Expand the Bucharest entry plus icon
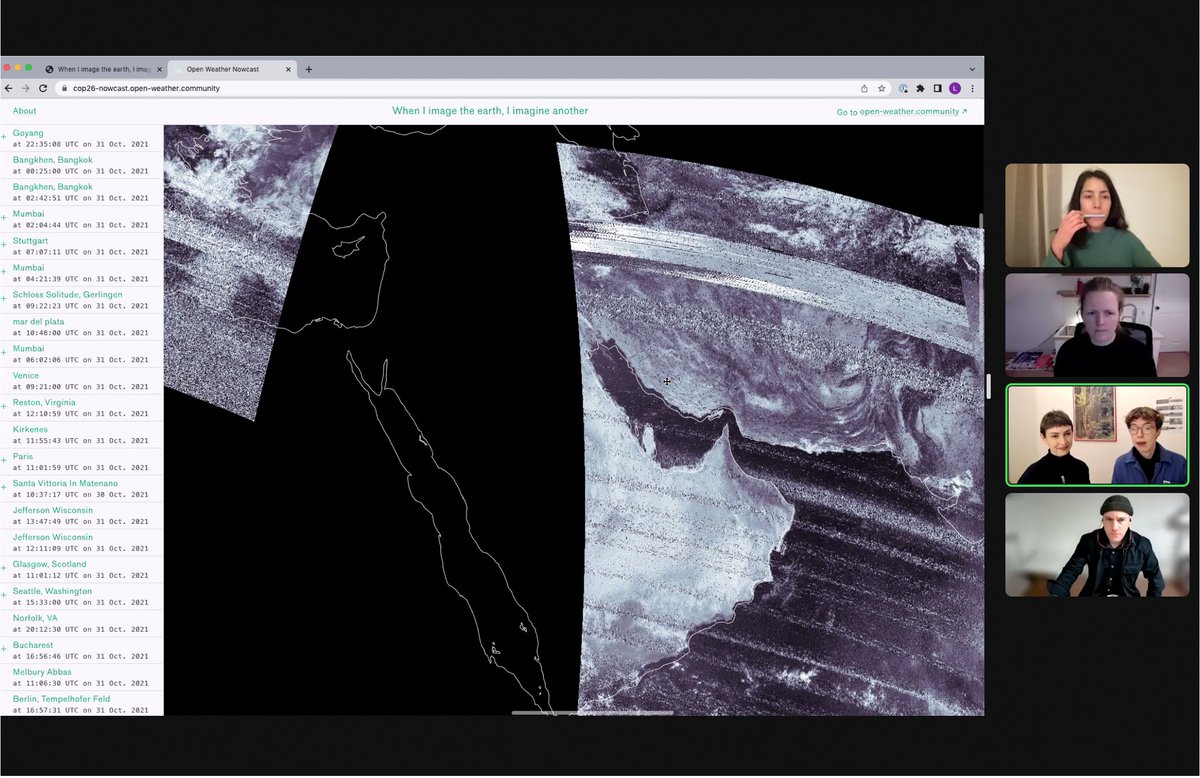Viewport: 1200px width, 778px height. (x=4, y=651)
